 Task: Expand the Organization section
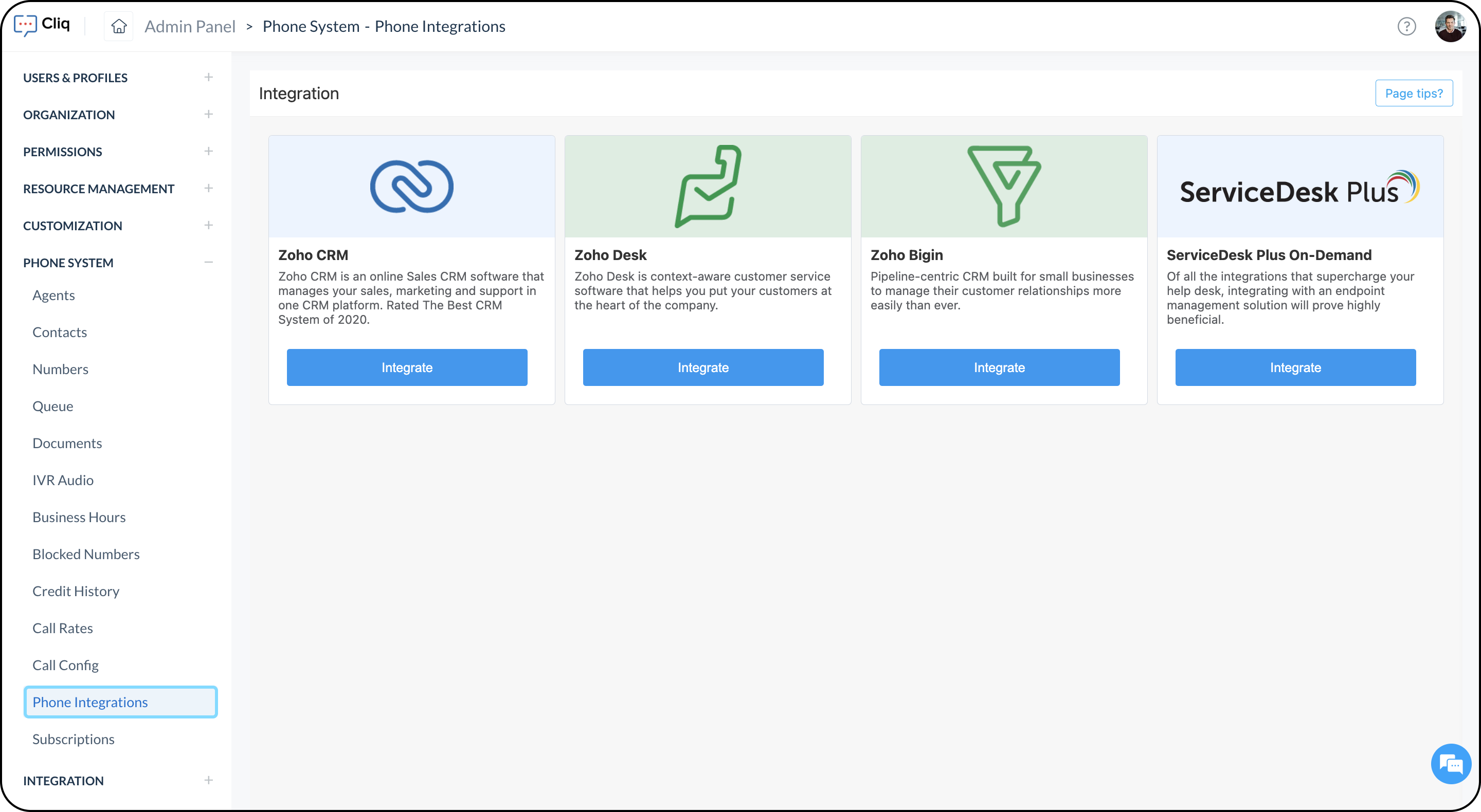point(209,115)
